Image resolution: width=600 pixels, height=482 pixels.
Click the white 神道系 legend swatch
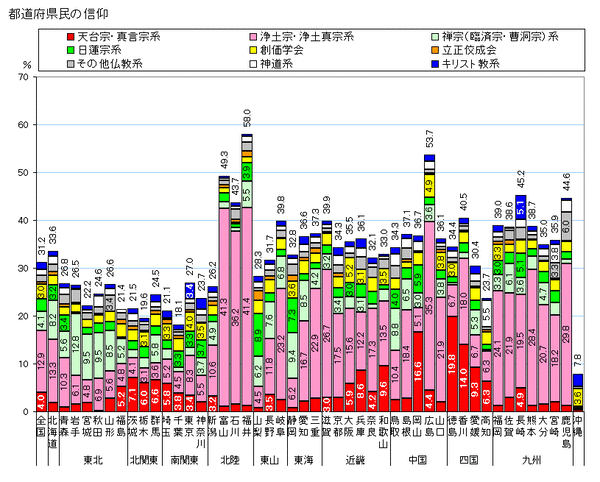pos(253,64)
